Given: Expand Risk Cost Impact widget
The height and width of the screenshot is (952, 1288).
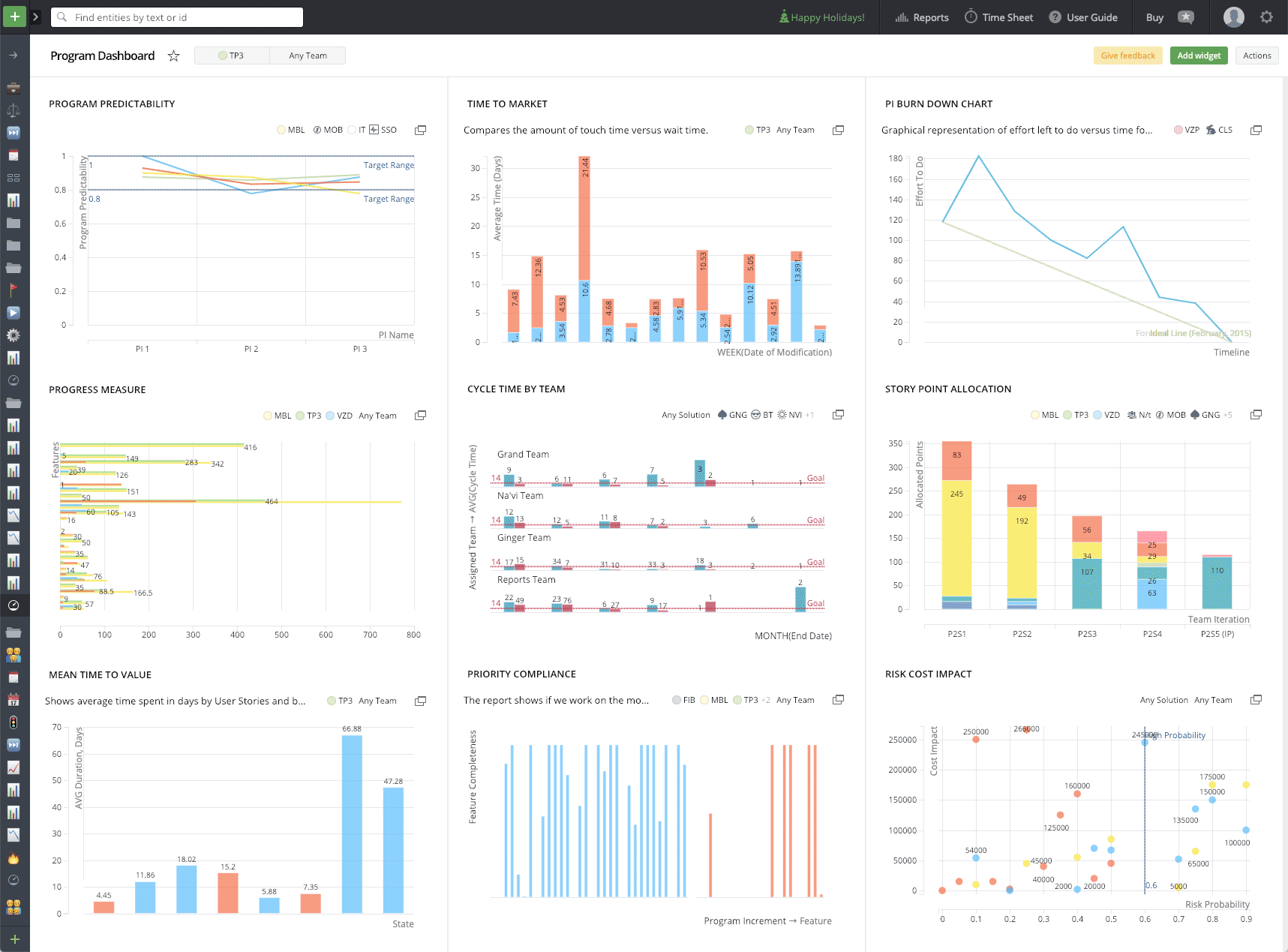Looking at the screenshot, I should [x=1256, y=700].
